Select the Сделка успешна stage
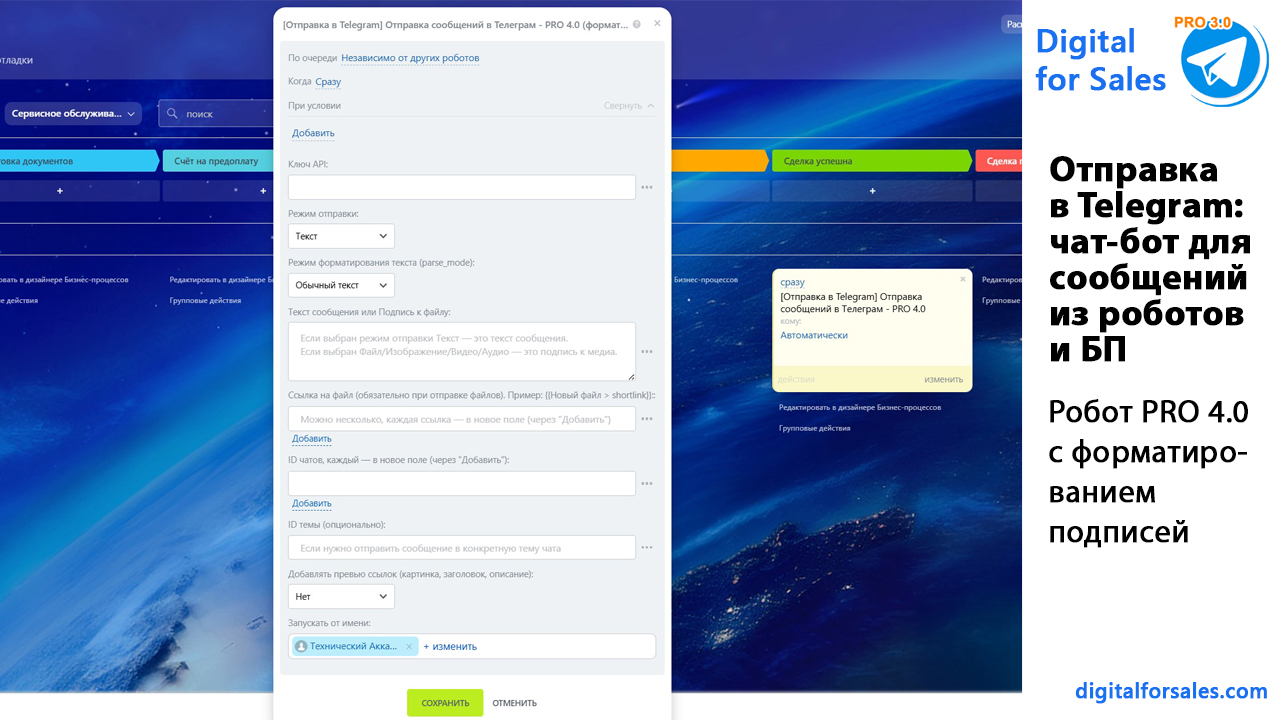The height and width of the screenshot is (720, 1280). 872,160
